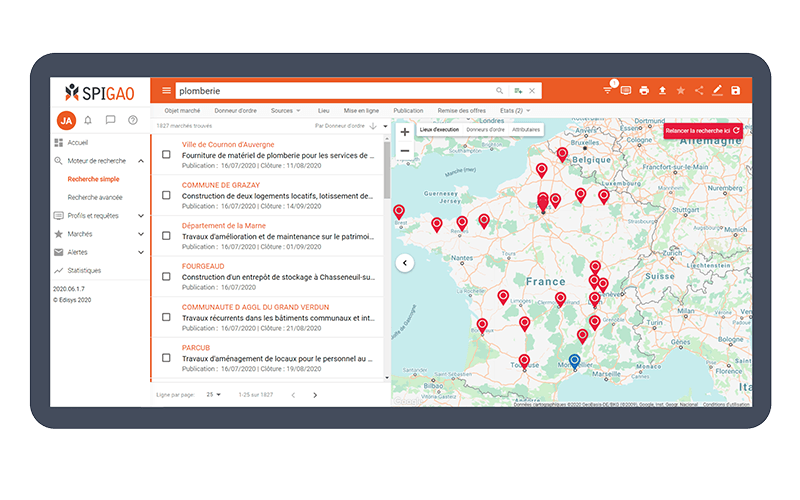This screenshot has height=500, width=800.
Task: Clear the search field with the X
Action: (532, 91)
